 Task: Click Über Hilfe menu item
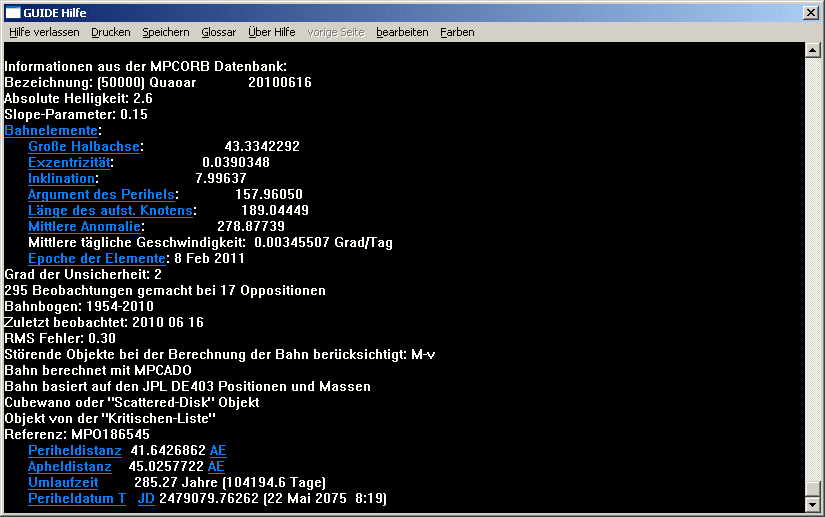point(271,32)
